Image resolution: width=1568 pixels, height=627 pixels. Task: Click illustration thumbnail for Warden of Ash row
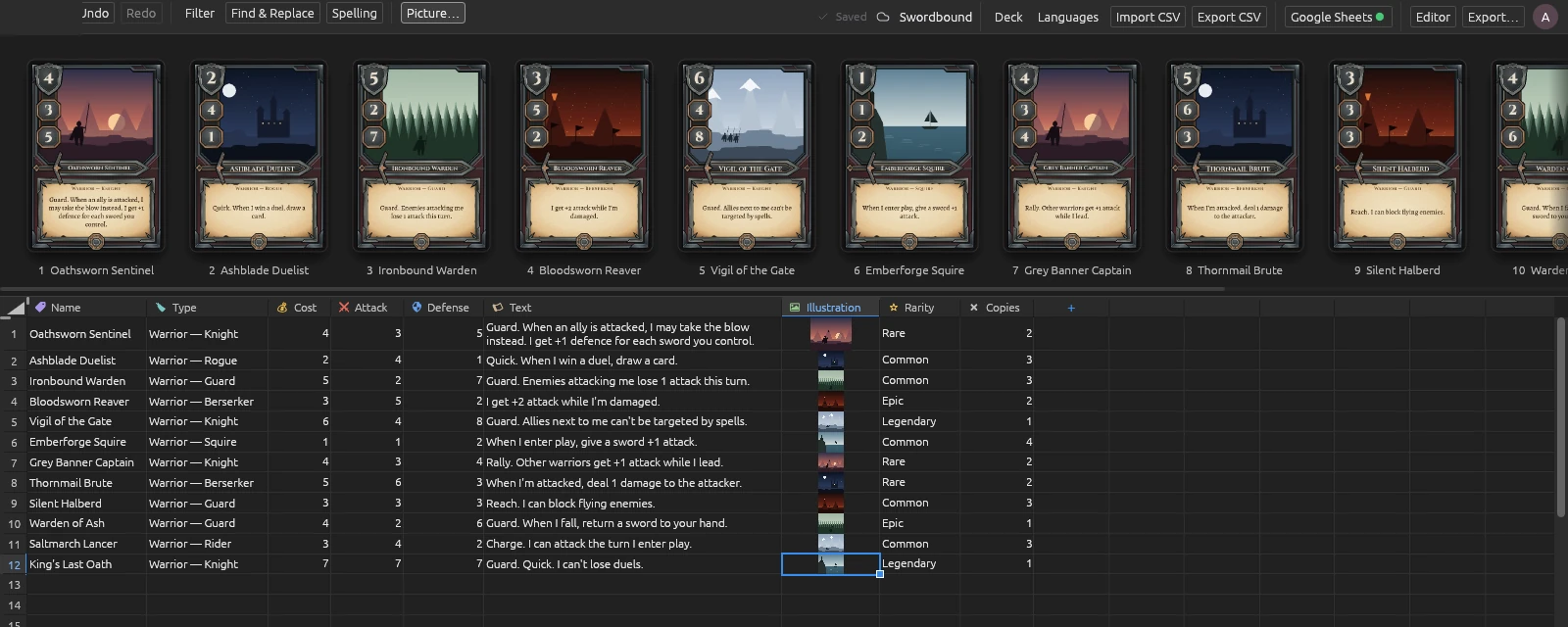[x=831, y=523]
